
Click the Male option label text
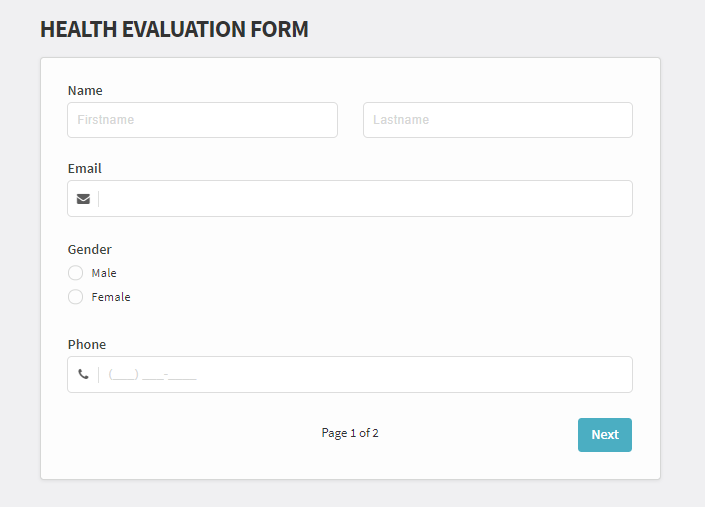(104, 273)
